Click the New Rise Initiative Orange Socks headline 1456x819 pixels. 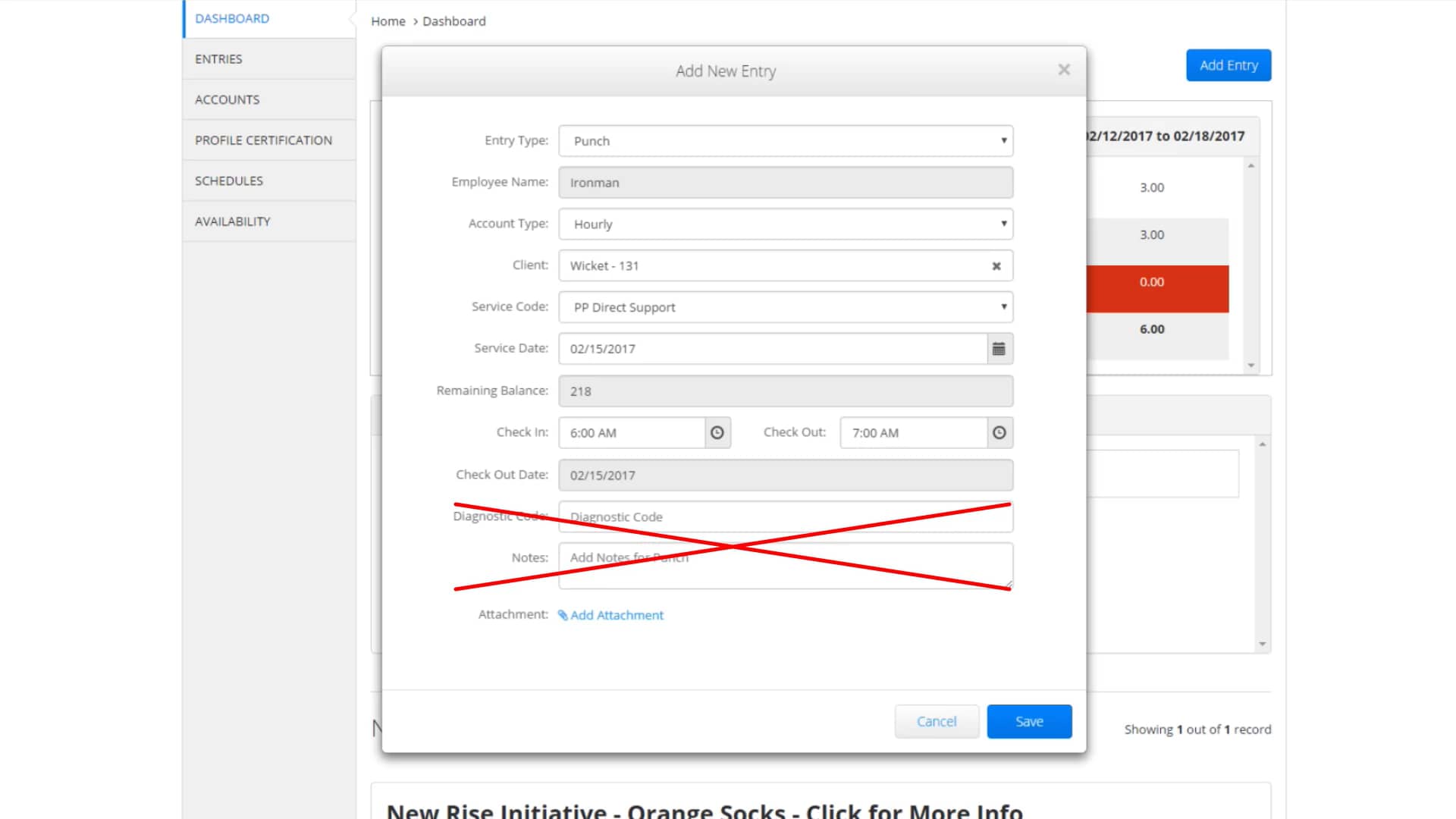(705, 810)
